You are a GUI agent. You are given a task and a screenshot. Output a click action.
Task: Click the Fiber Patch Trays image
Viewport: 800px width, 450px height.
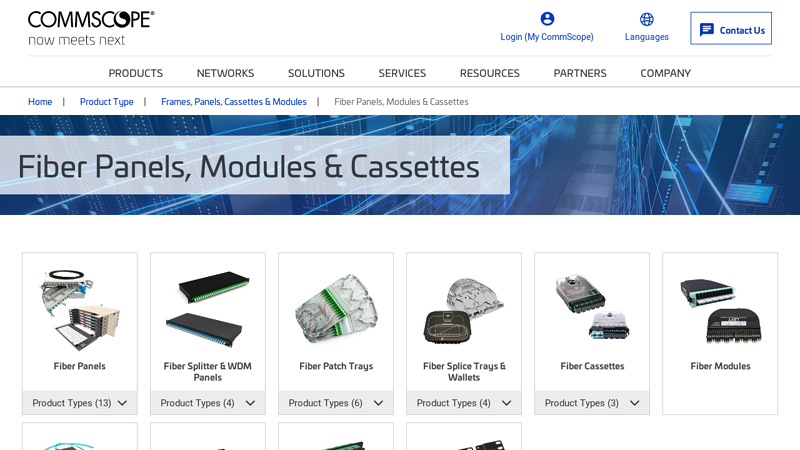click(336, 309)
